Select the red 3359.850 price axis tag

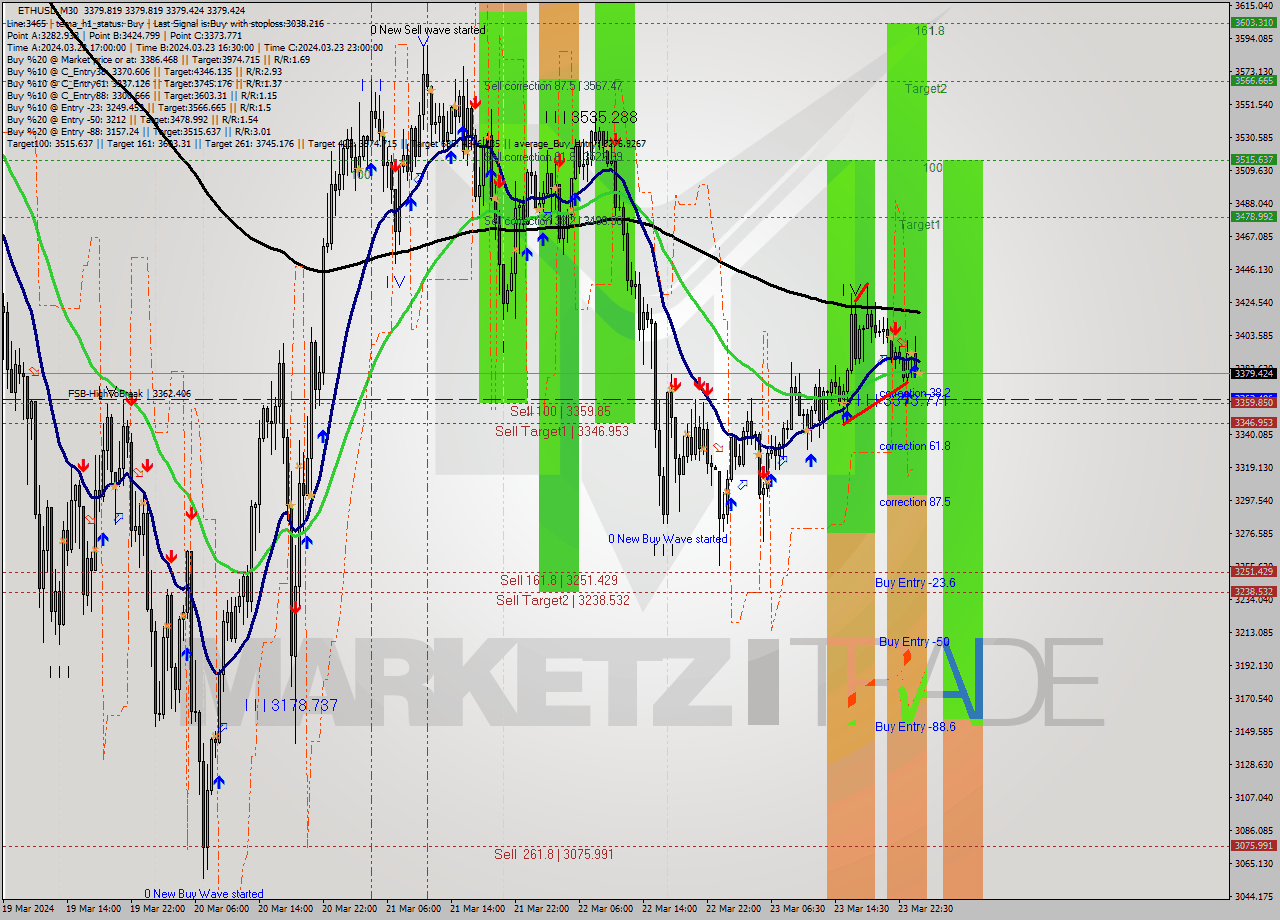[1254, 402]
